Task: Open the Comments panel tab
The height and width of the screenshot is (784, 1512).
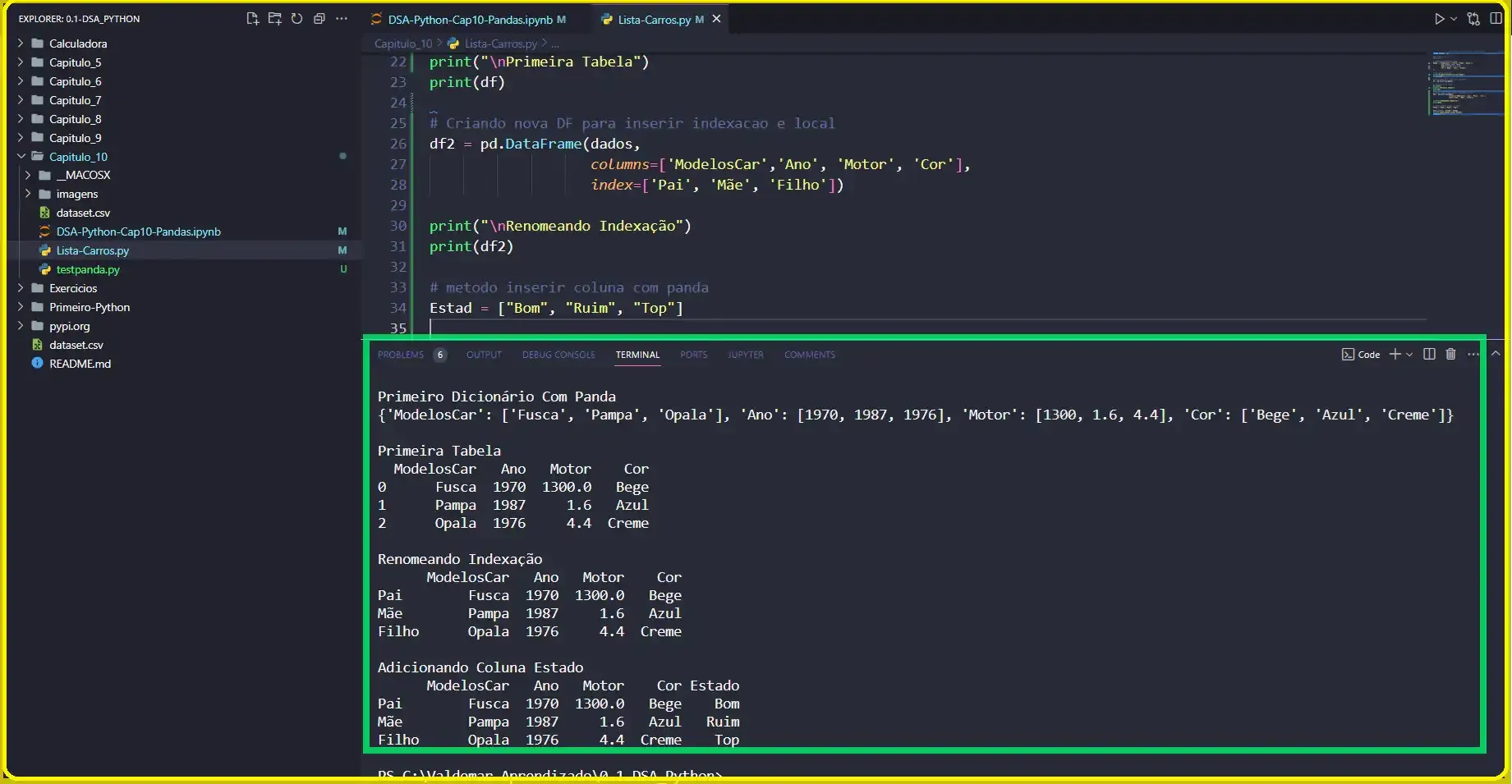Action: coord(809,355)
